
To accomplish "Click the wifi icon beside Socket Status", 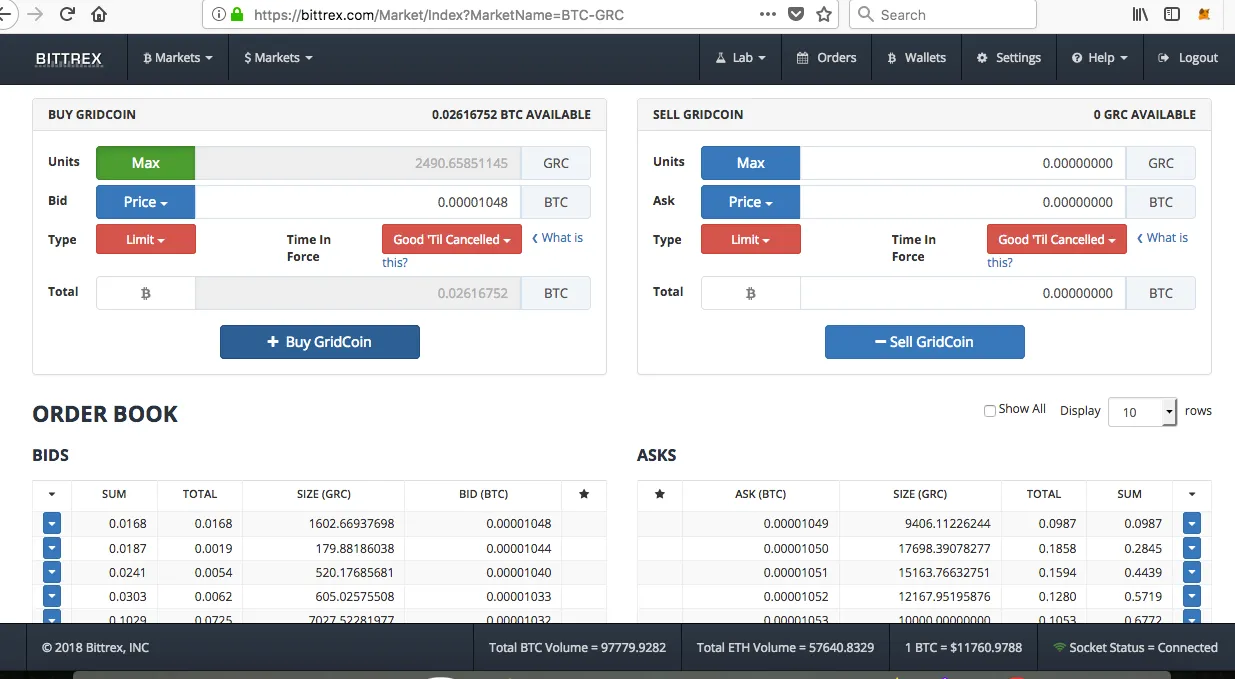I will pos(1060,647).
